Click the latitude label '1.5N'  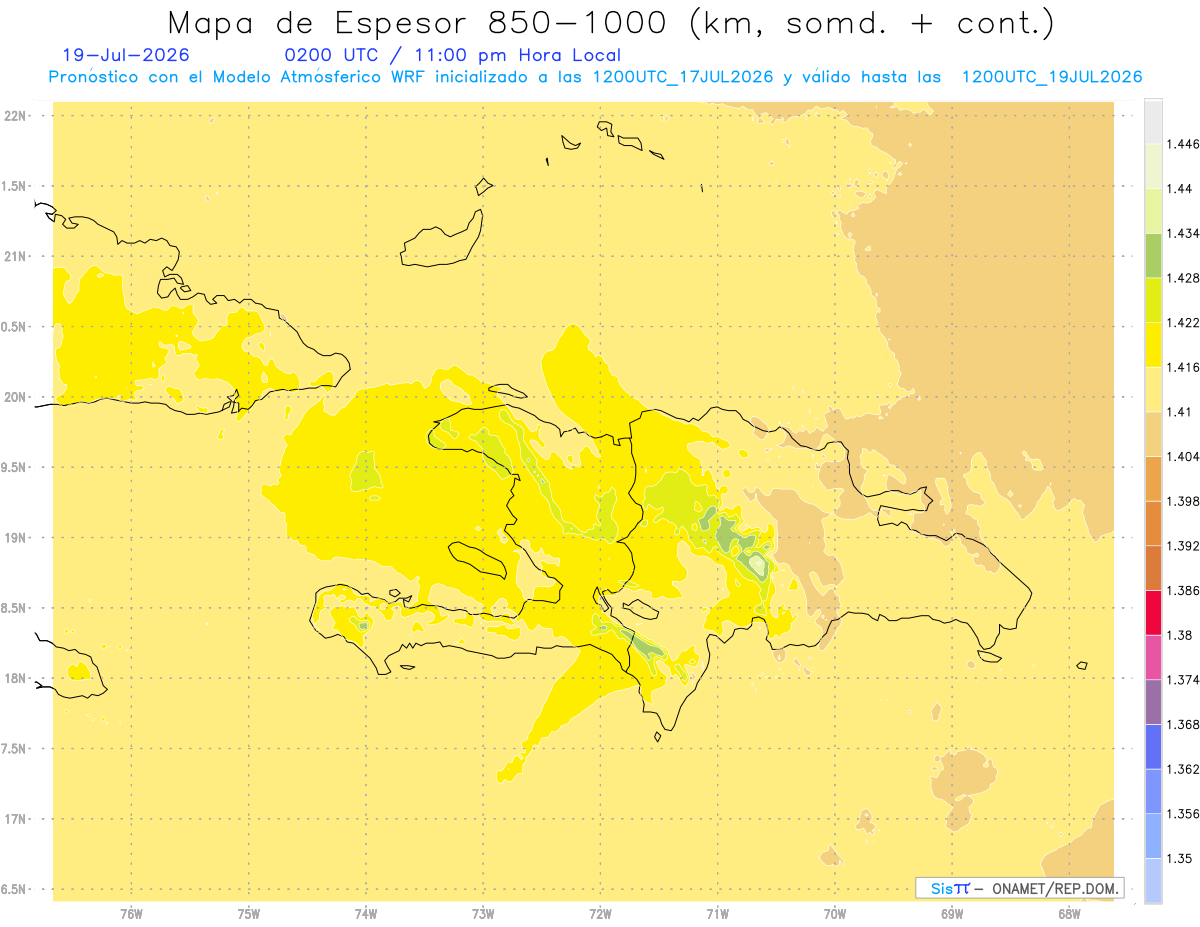tap(15, 186)
